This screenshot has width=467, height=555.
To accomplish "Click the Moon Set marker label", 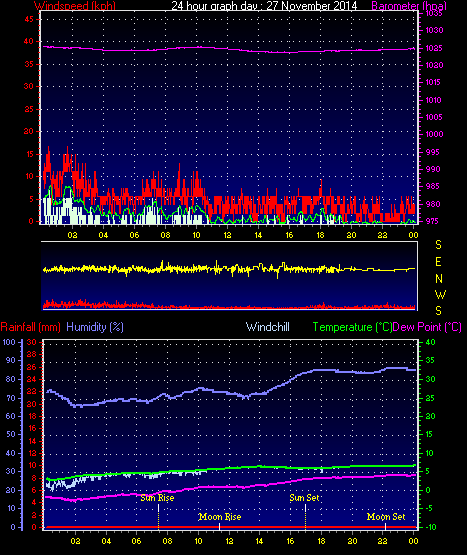I will tap(386, 517).
